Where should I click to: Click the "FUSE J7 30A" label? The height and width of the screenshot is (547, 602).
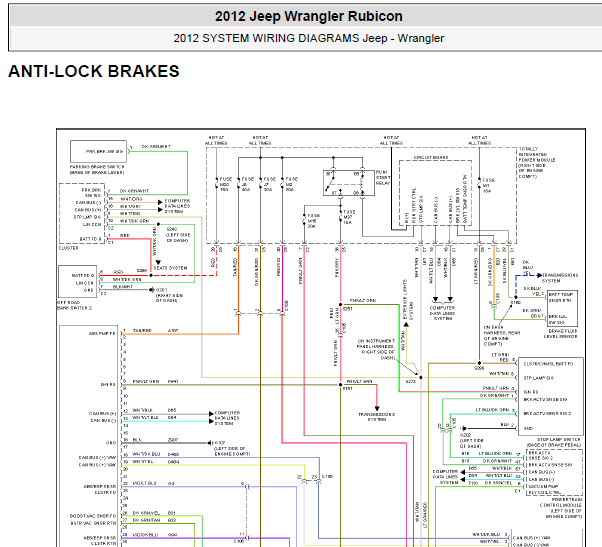tap(270, 184)
